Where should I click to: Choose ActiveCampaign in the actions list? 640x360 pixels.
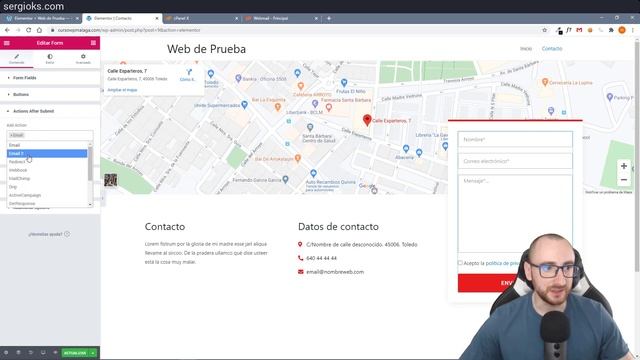click(47, 195)
